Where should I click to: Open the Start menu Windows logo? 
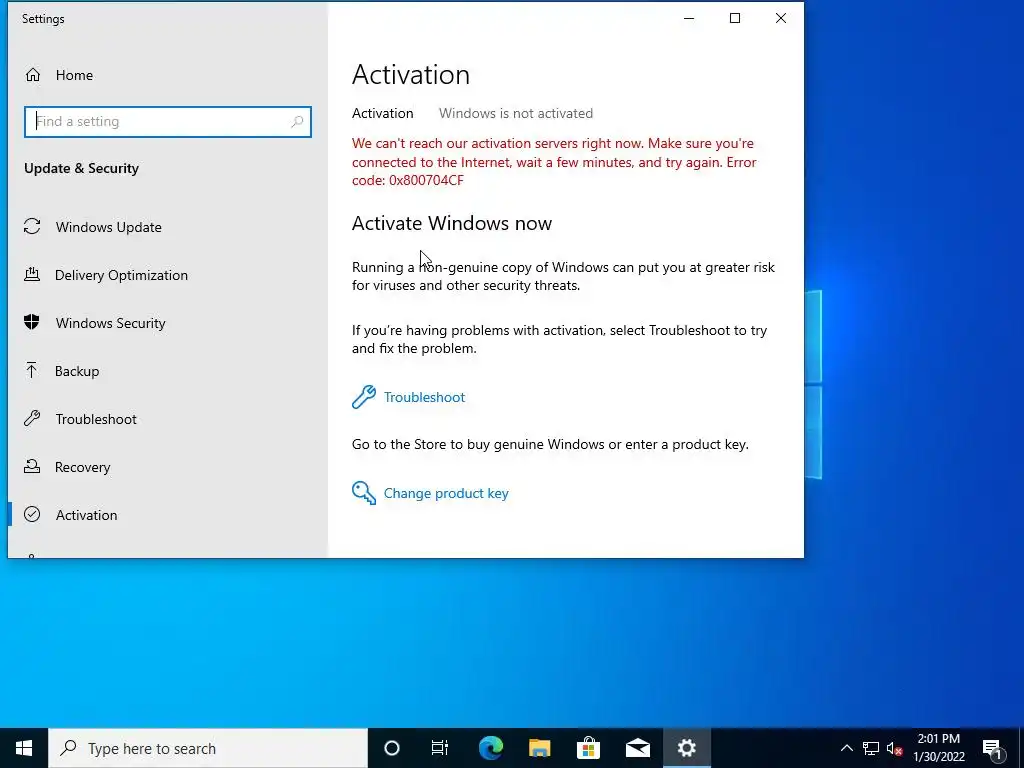pos(24,748)
